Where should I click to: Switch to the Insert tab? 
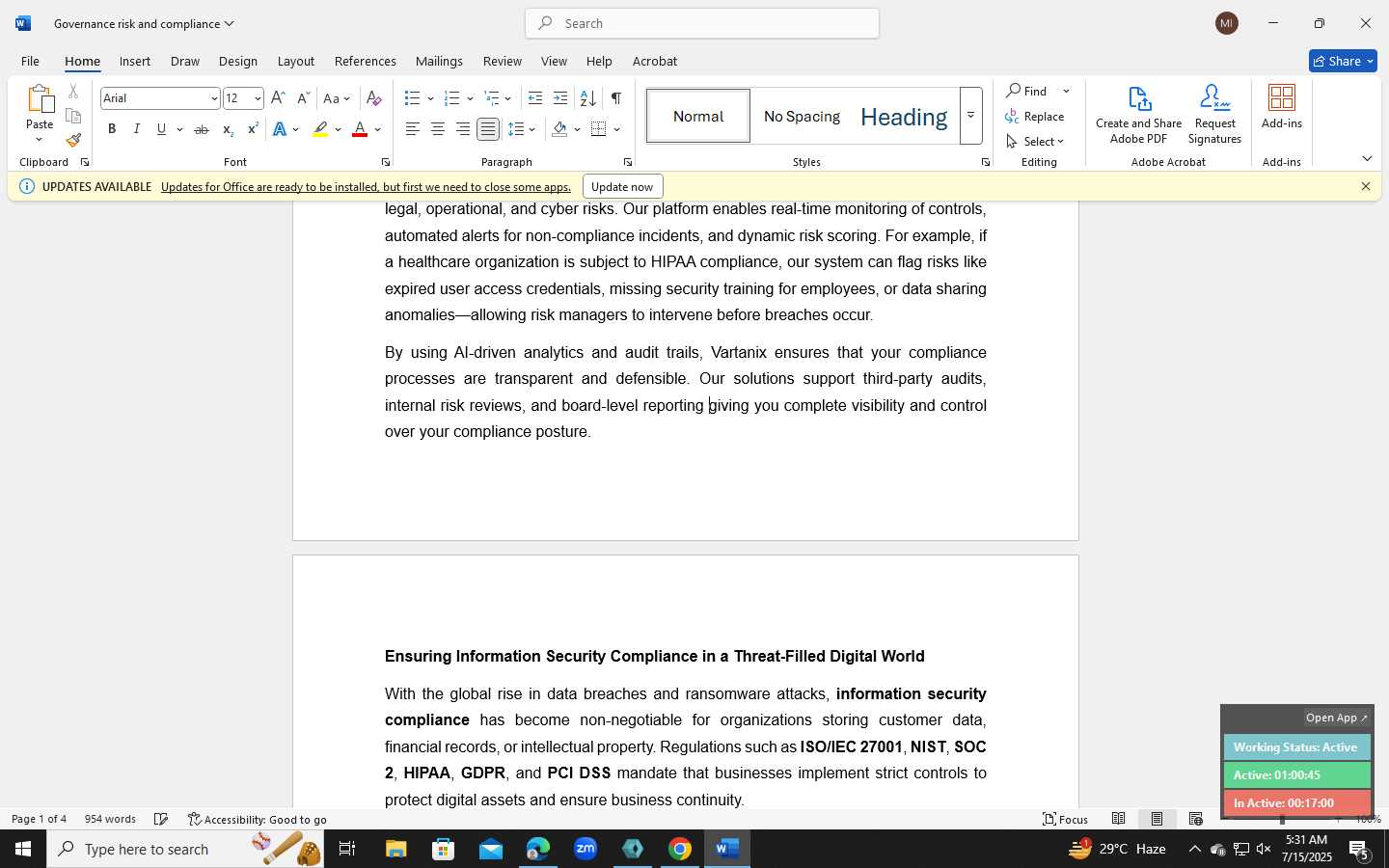(134, 61)
